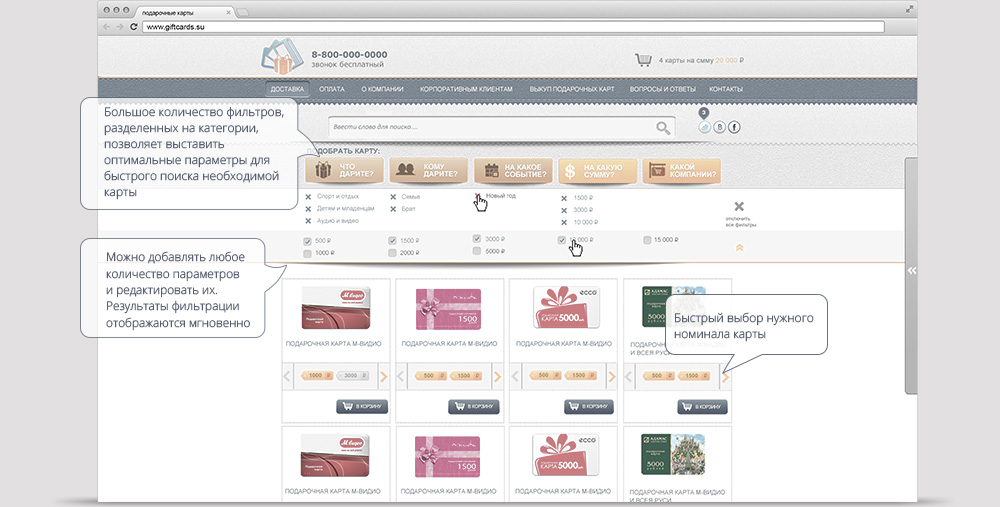Collapse the side panel with « handle
Image resolution: width=1000 pixels, height=507 pixels.
912,271
